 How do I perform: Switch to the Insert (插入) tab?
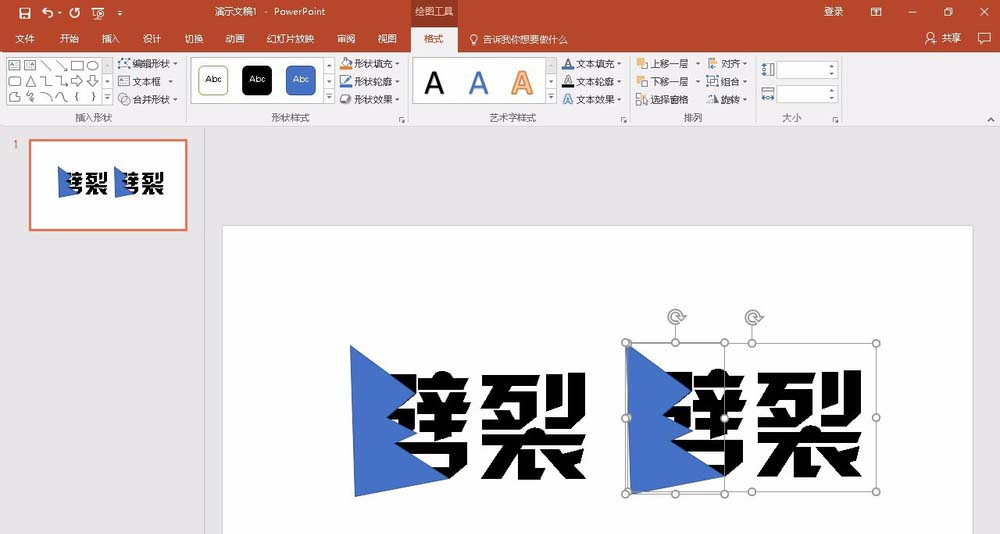tap(110, 39)
